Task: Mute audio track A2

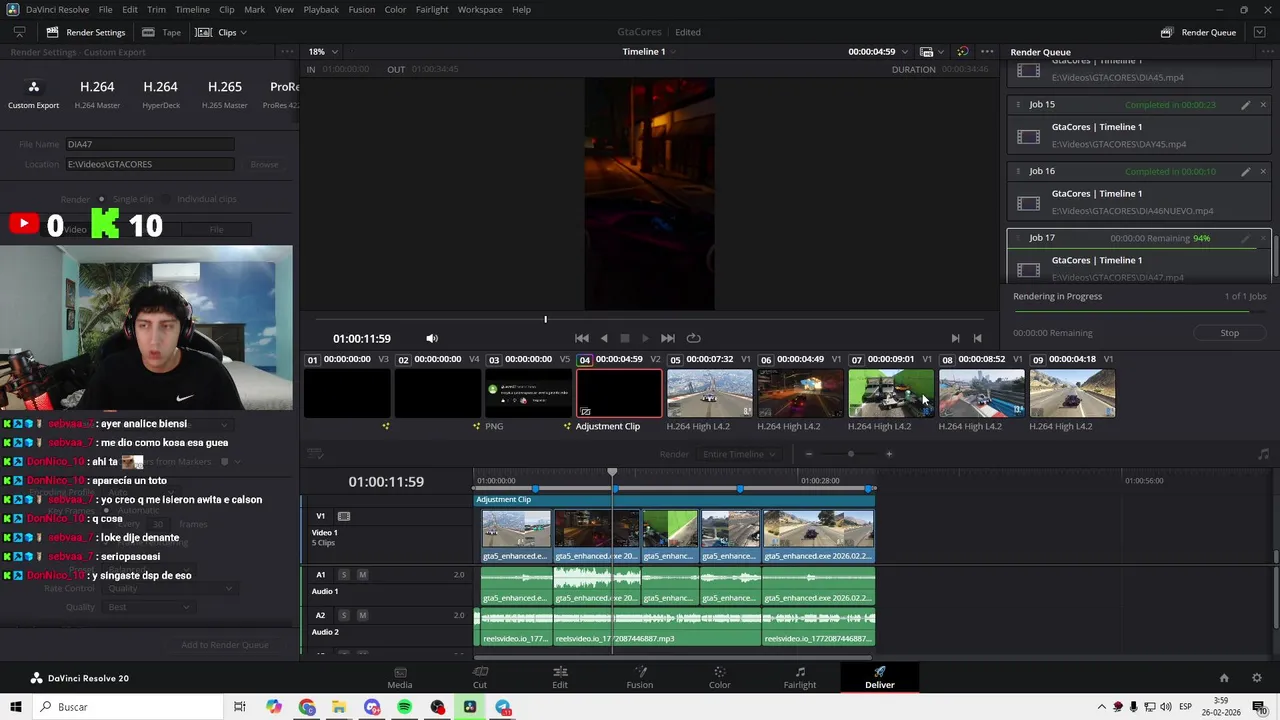Action: [362, 615]
